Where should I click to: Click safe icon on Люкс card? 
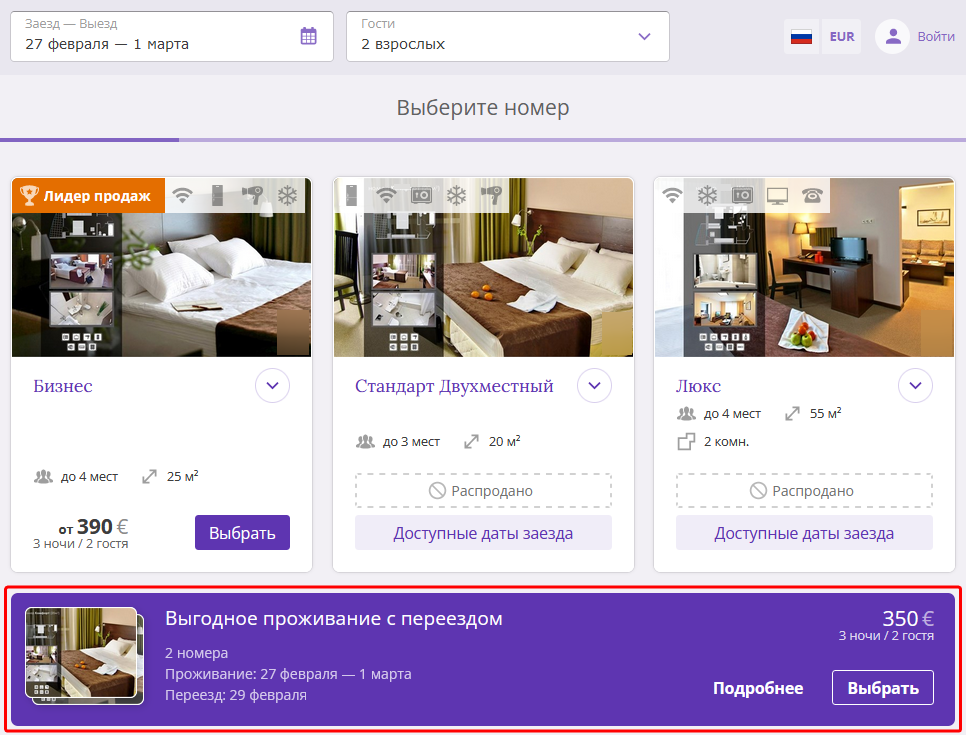pyautogui.click(x=742, y=195)
